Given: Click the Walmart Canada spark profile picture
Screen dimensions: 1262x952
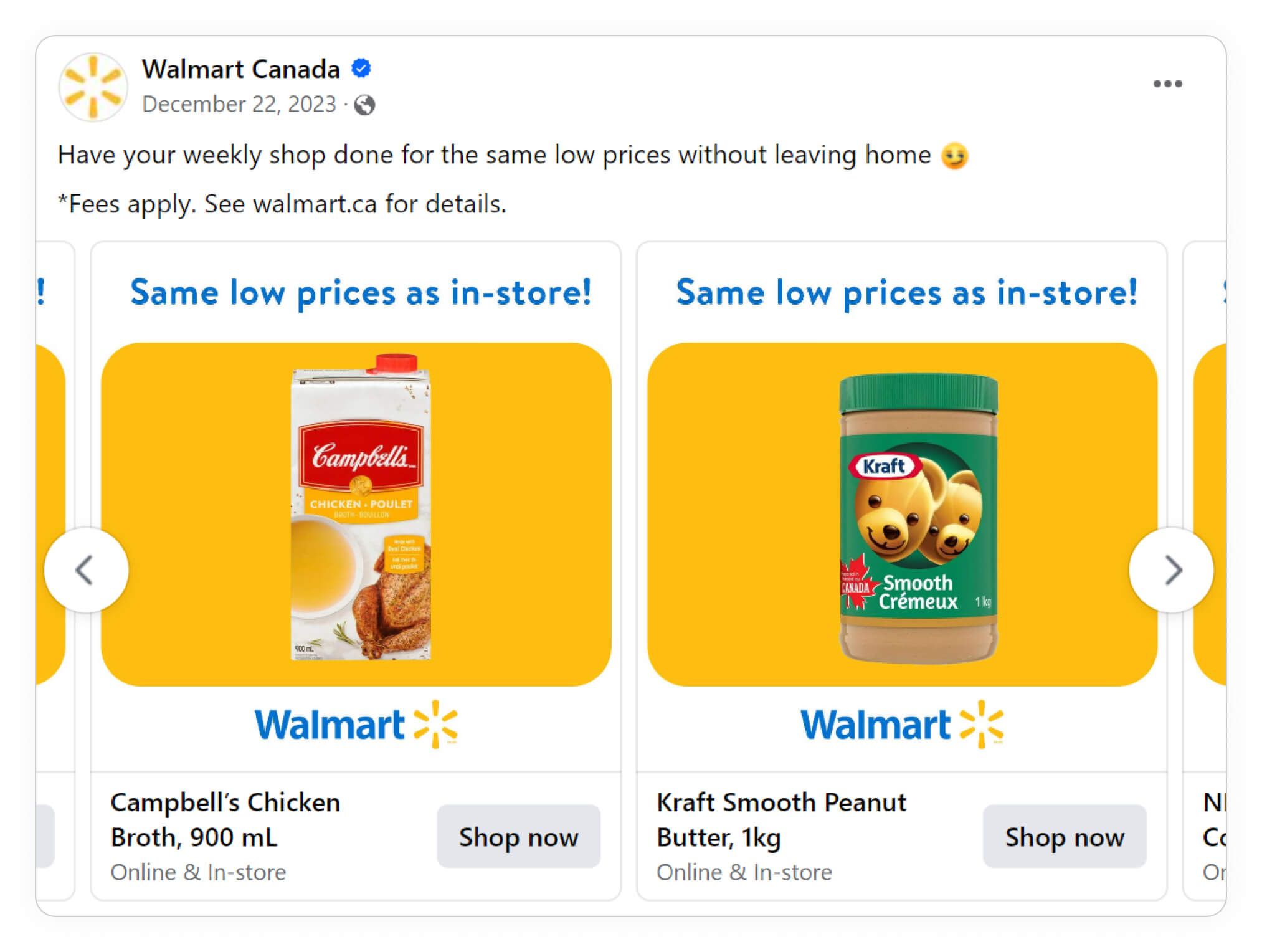Looking at the screenshot, I should pyautogui.click(x=93, y=87).
